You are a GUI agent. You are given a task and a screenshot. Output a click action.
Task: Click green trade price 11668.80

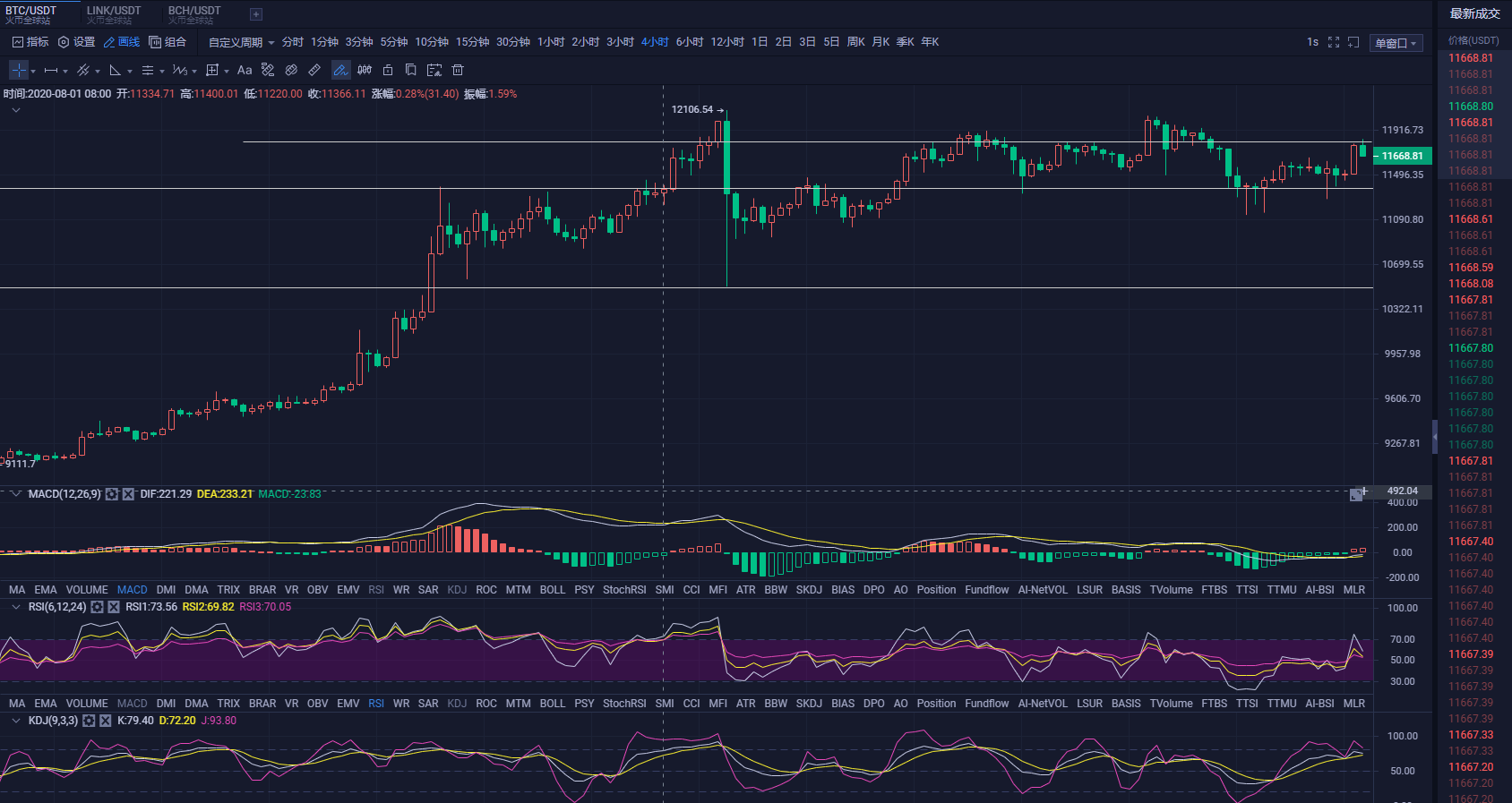tap(1471, 107)
